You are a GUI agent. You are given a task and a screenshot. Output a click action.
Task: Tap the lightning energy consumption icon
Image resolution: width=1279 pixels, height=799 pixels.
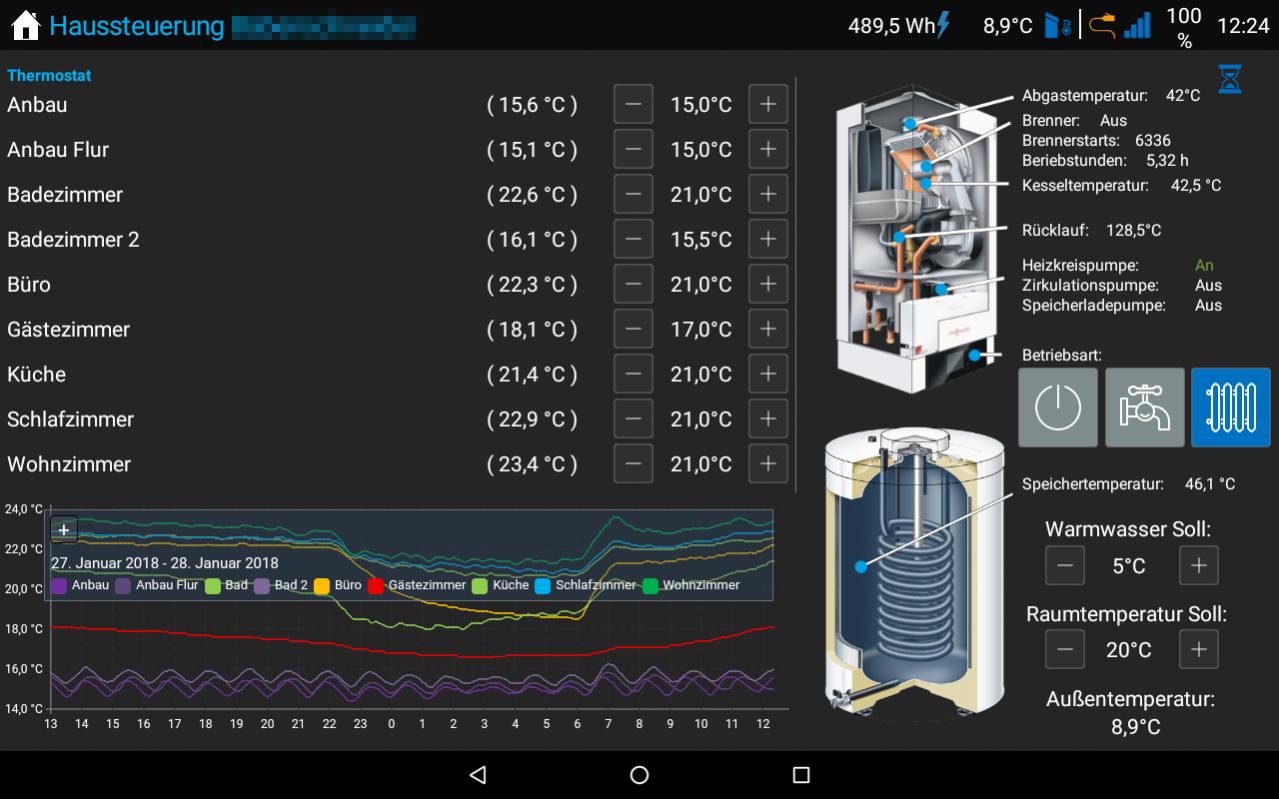pos(943,26)
